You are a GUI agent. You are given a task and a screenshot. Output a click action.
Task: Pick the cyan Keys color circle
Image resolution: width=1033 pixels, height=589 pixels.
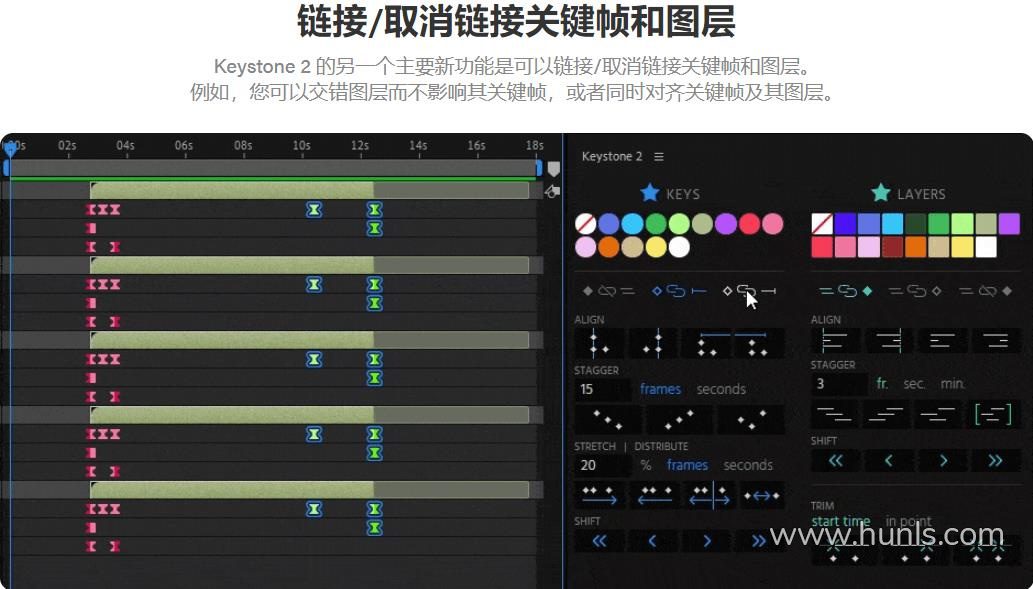632,224
